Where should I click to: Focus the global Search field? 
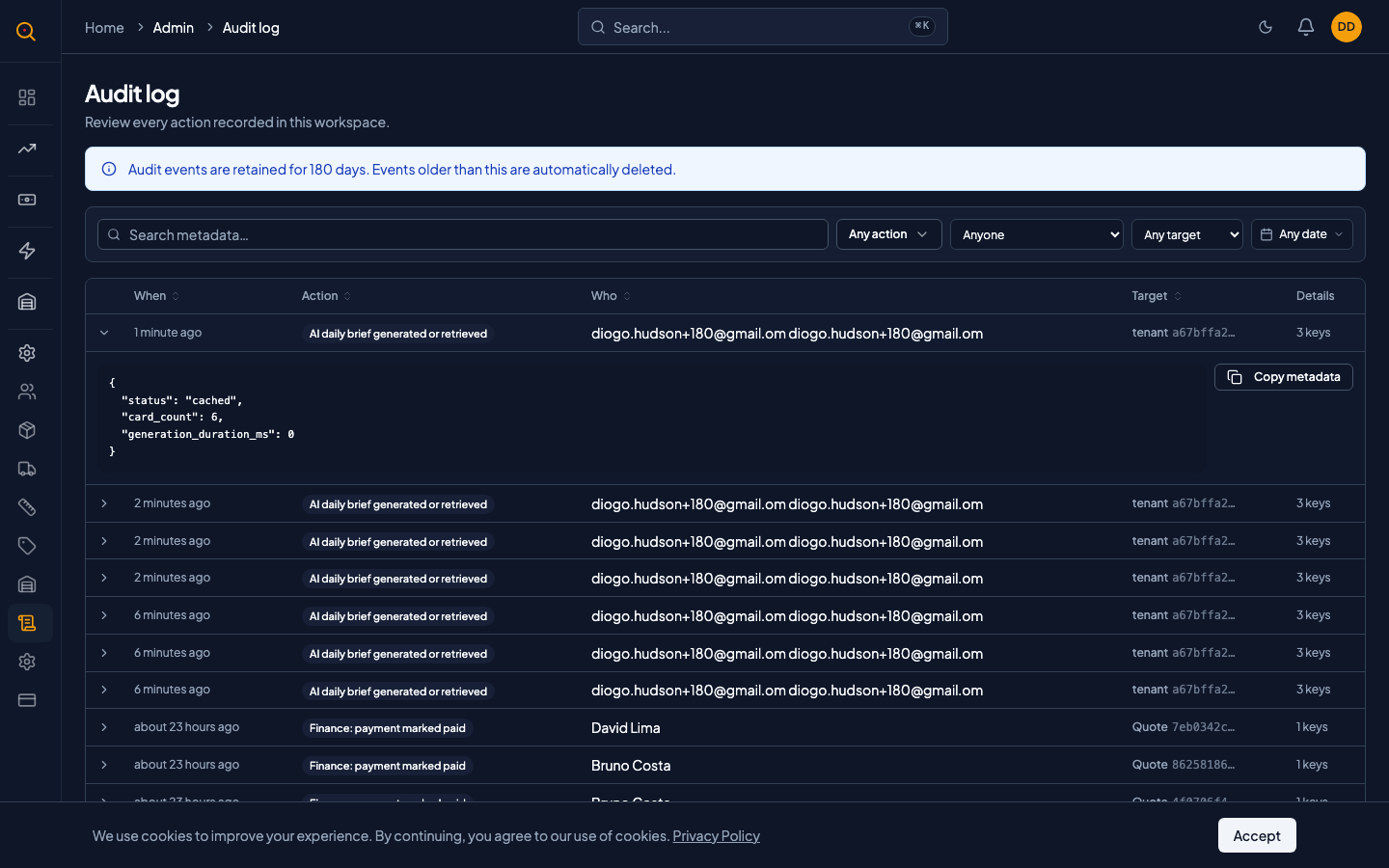pos(763,27)
